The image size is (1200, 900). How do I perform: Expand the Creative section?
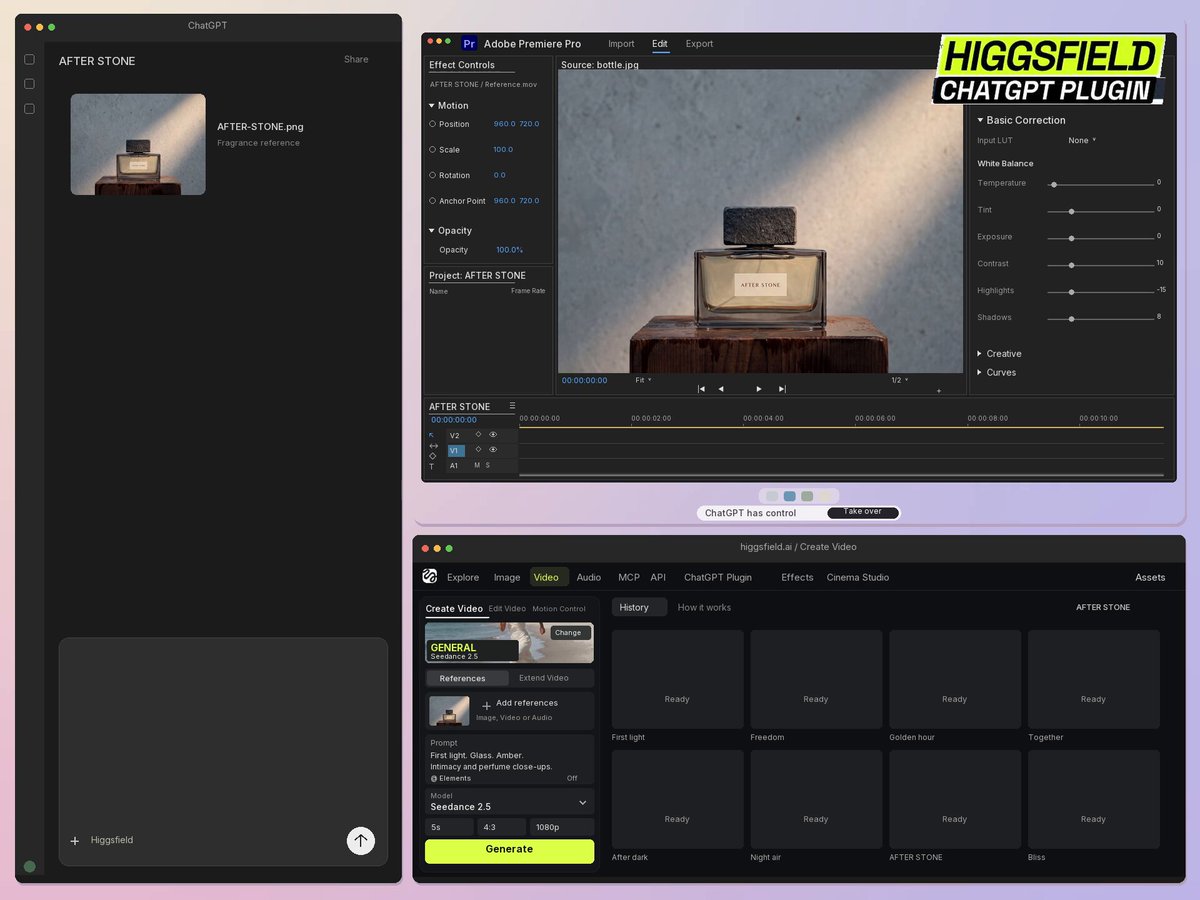[x=980, y=353]
